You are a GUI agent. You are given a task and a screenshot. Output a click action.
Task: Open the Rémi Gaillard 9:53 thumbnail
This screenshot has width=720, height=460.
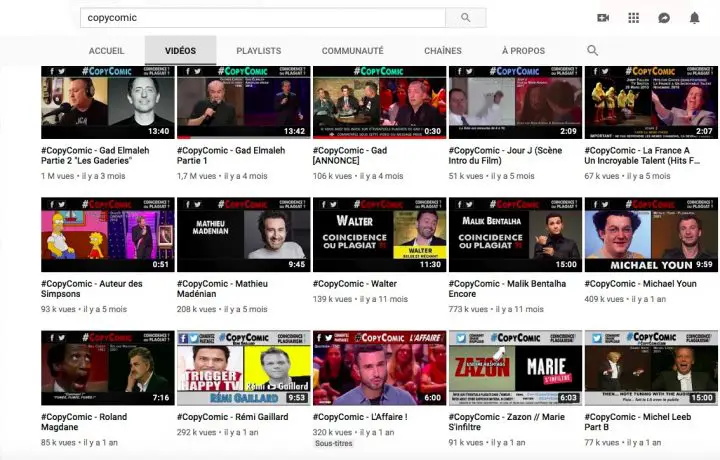point(244,368)
